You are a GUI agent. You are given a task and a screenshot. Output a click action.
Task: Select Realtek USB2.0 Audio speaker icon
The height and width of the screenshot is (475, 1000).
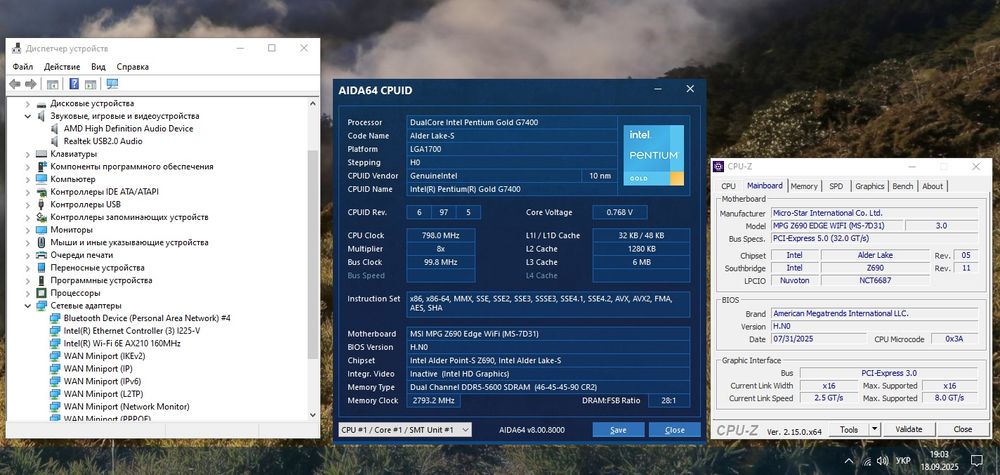pyautogui.click(x=55, y=142)
